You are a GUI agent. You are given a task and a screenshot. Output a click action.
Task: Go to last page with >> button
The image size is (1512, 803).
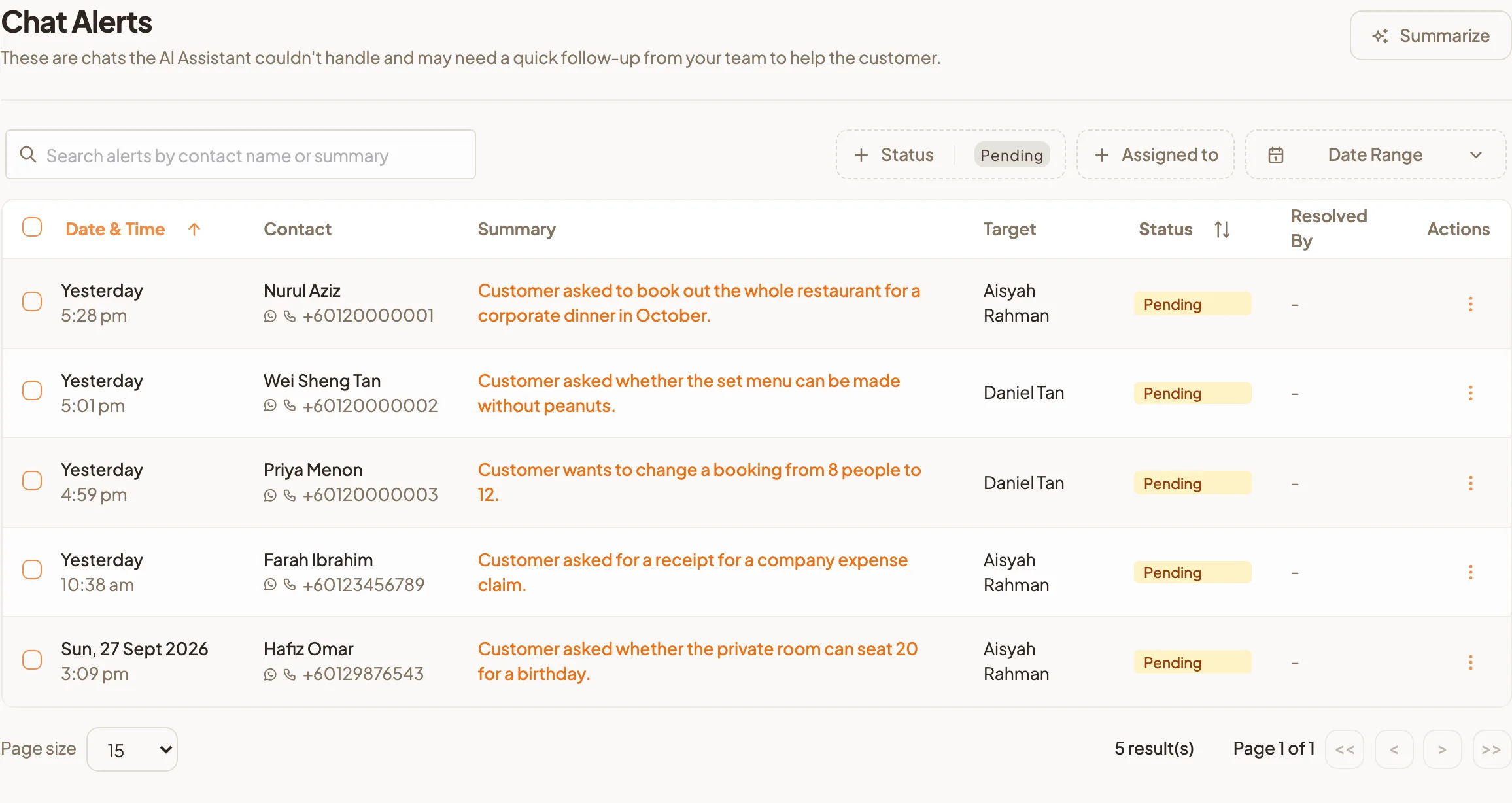click(x=1491, y=749)
